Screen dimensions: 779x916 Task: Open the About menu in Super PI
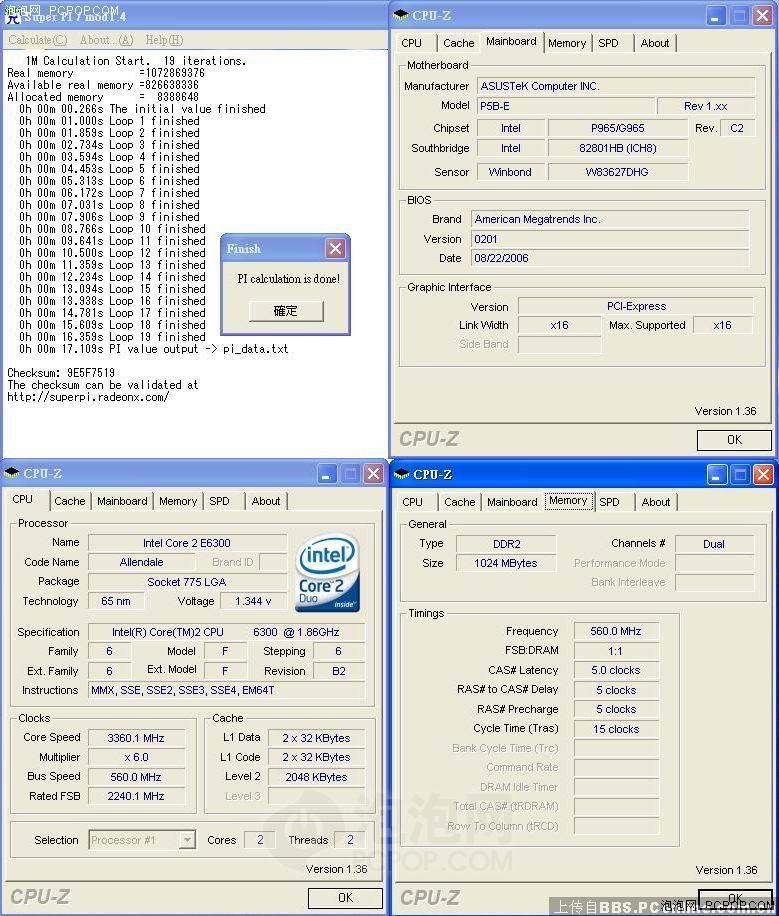coord(106,40)
